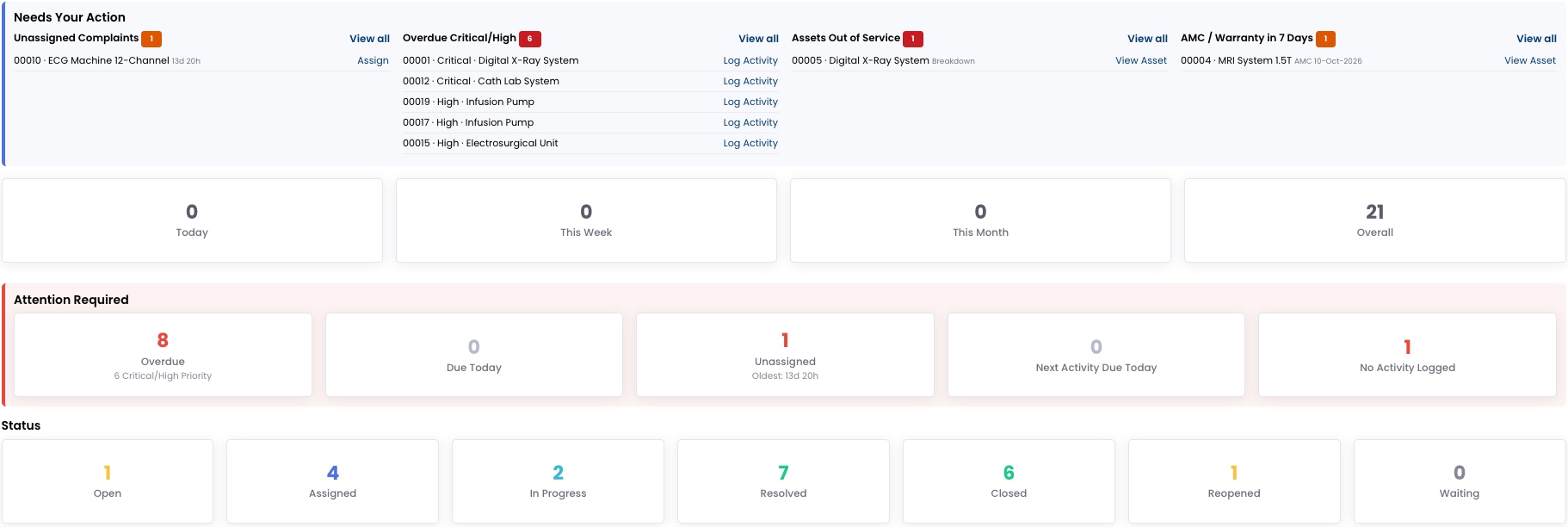Click the Overdue Critical/High count badge
The image size is (1568, 527).
tap(530, 39)
